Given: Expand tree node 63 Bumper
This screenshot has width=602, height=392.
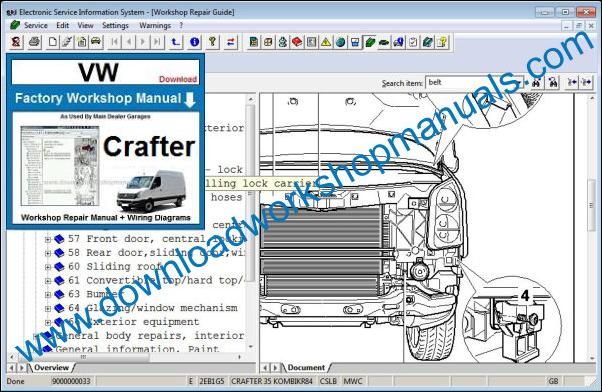Looking at the screenshot, I should coord(48,294).
